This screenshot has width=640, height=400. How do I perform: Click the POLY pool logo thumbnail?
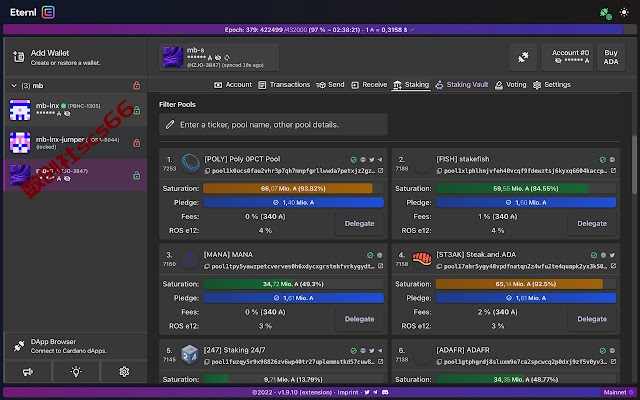click(190, 163)
